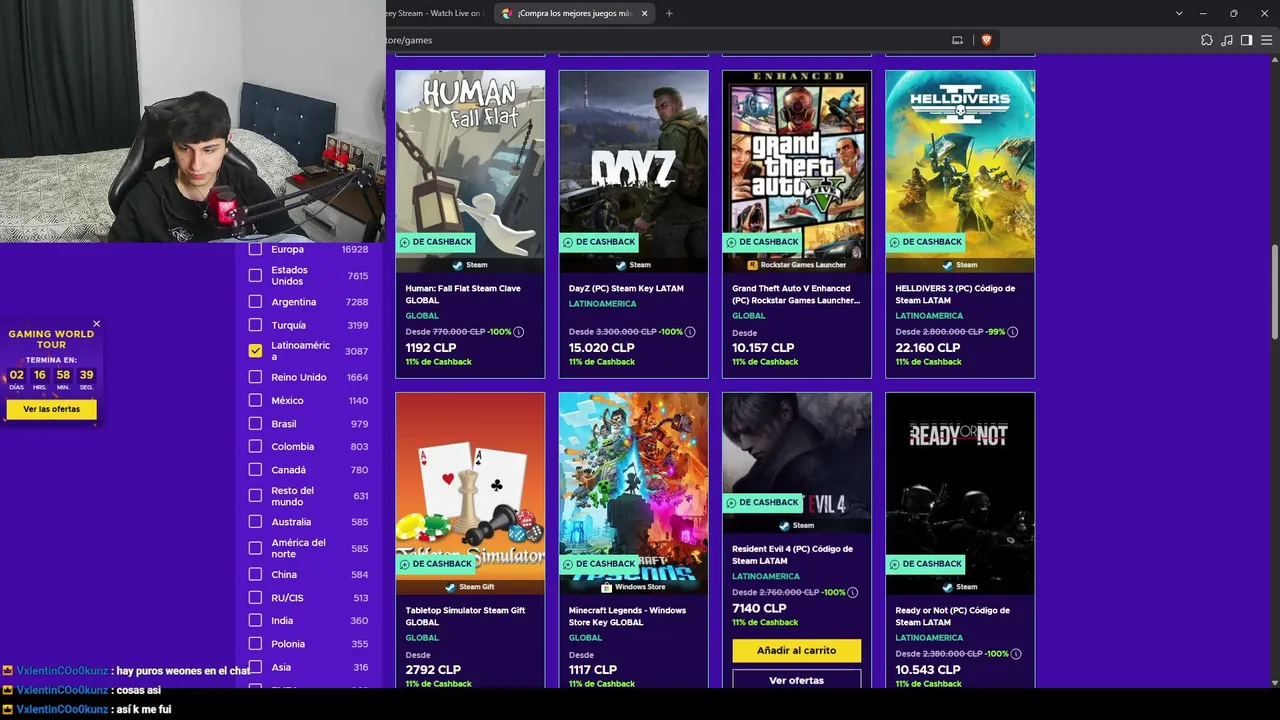Image resolution: width=1280 pixels, height=720 pixels.
Task: Select the '¡Compra los mejores juegos' tab
Action: (x=575, y=13)
